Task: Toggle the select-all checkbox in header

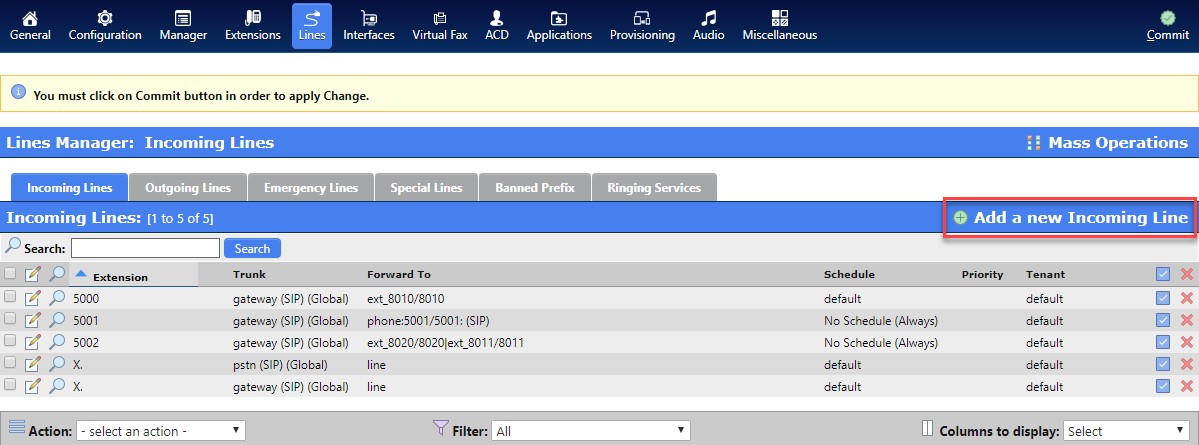Action: coord(10,274)
